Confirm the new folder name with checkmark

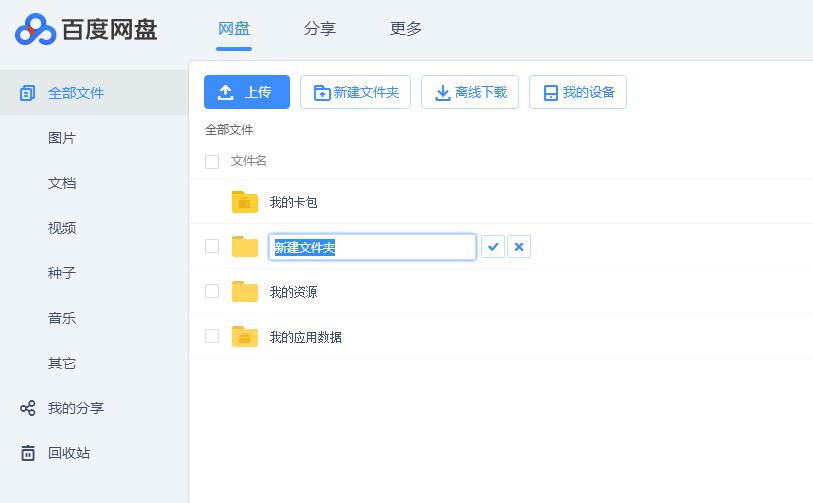493,246
